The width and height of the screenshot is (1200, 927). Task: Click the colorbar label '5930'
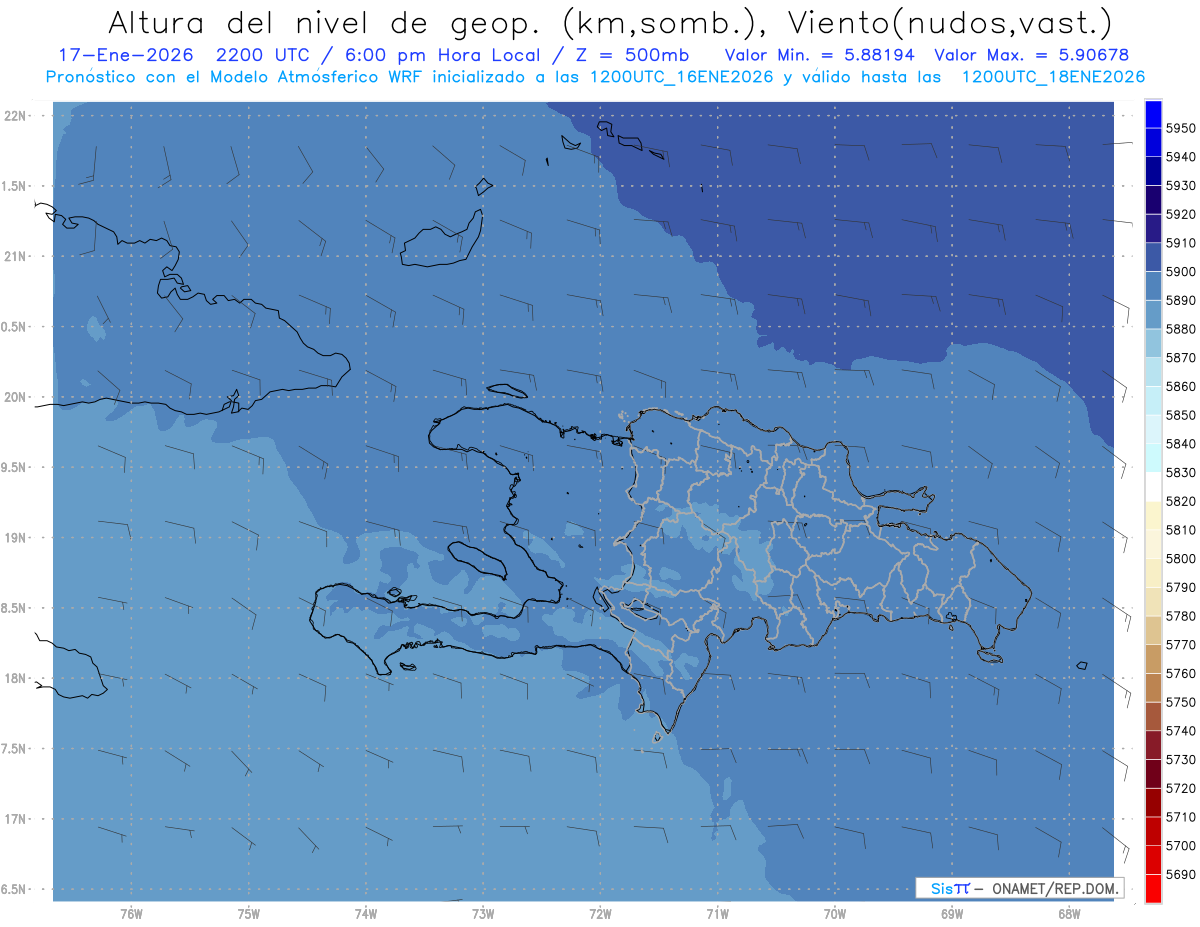(x=1181, y=186)
